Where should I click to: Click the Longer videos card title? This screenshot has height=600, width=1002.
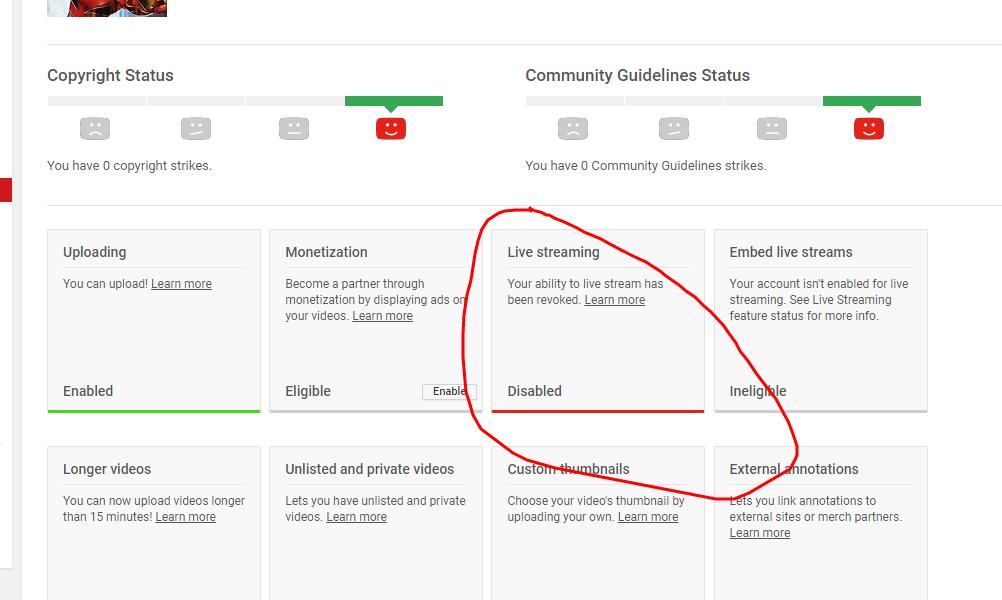point(107,469)
